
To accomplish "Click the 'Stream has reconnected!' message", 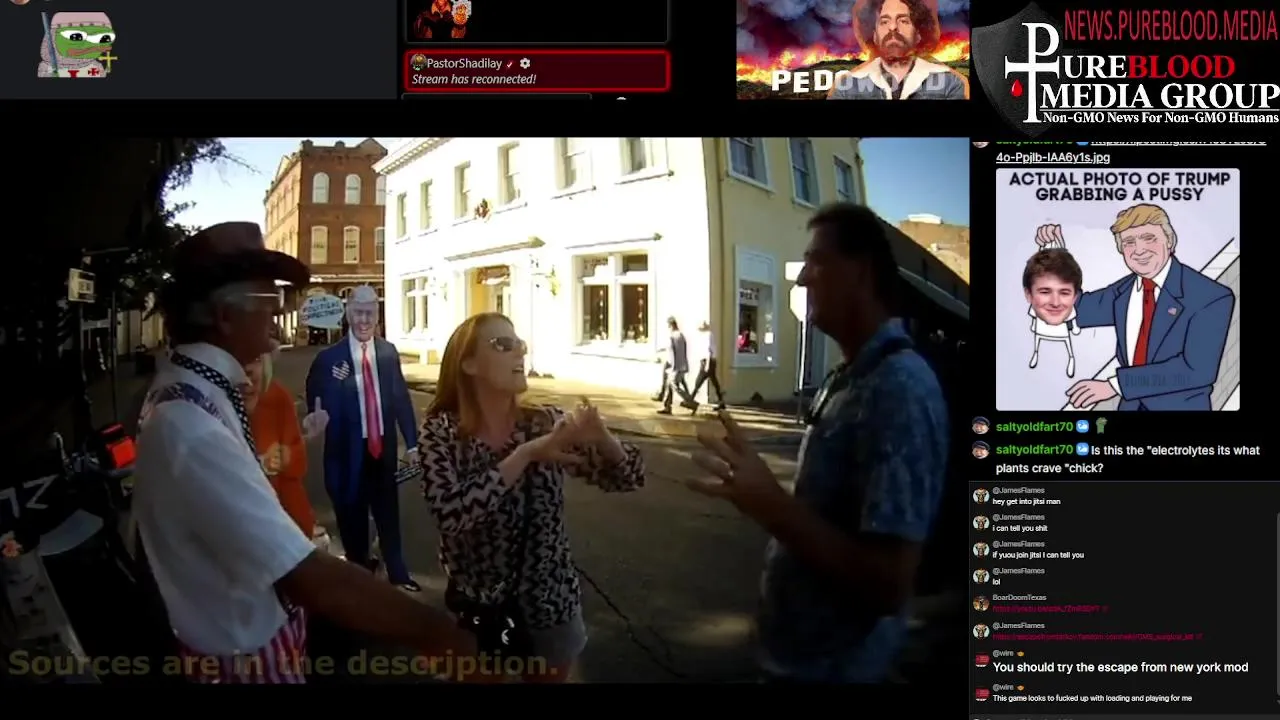I will (474, 79).
